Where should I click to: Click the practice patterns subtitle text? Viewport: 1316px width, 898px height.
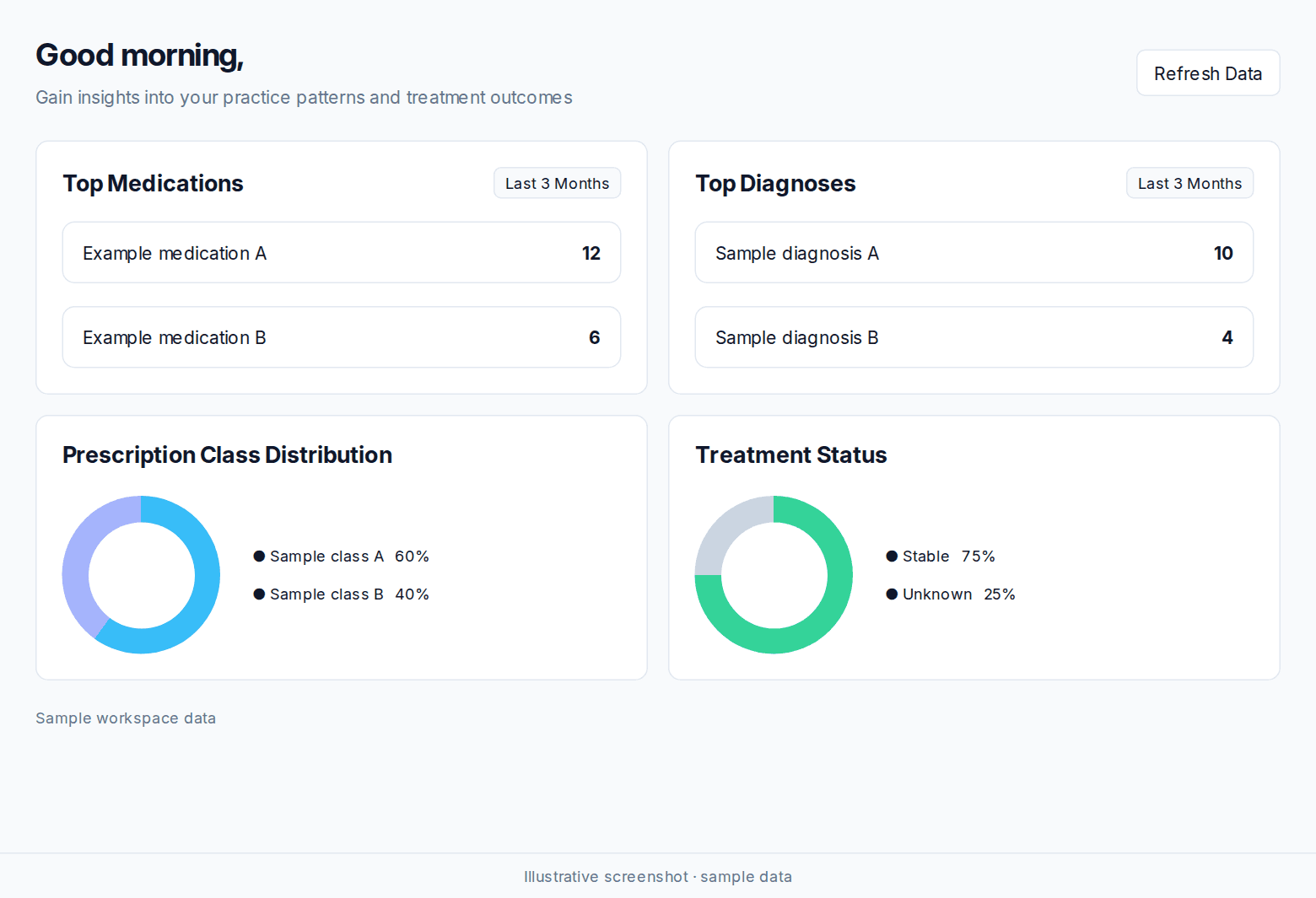[x=304, y=98]
